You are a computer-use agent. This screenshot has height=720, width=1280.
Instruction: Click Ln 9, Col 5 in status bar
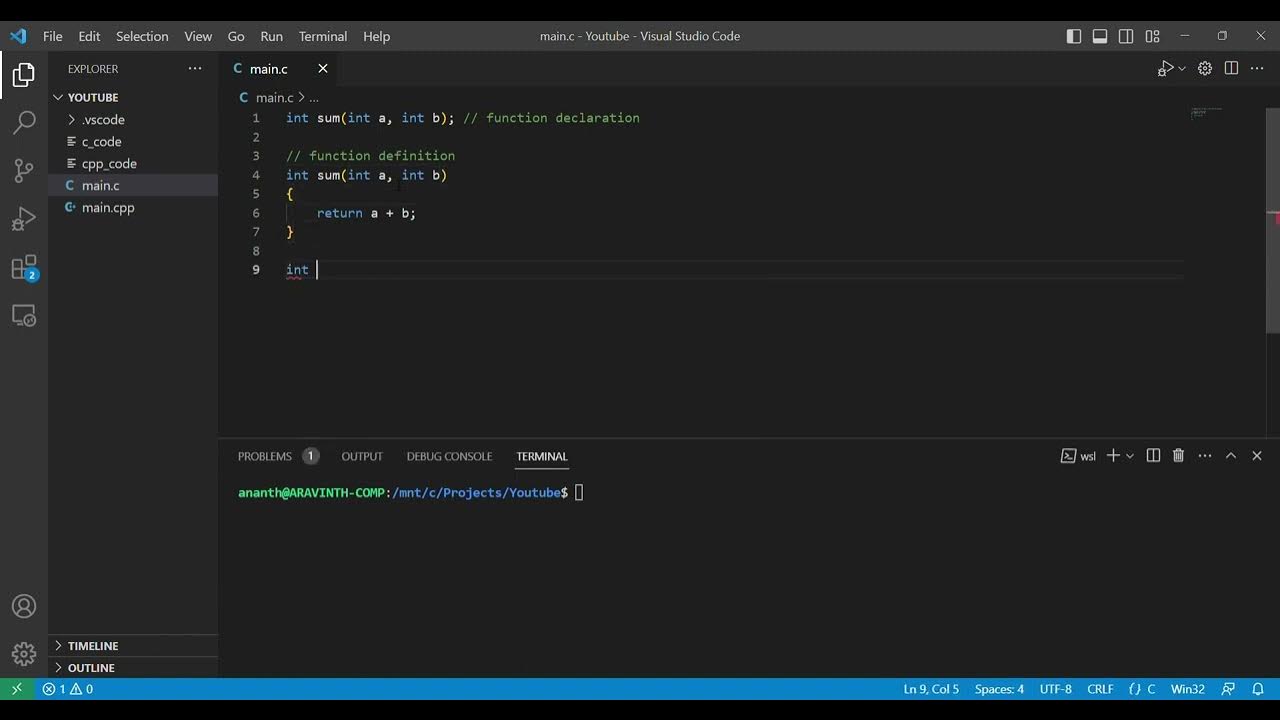tap(931, 689)
